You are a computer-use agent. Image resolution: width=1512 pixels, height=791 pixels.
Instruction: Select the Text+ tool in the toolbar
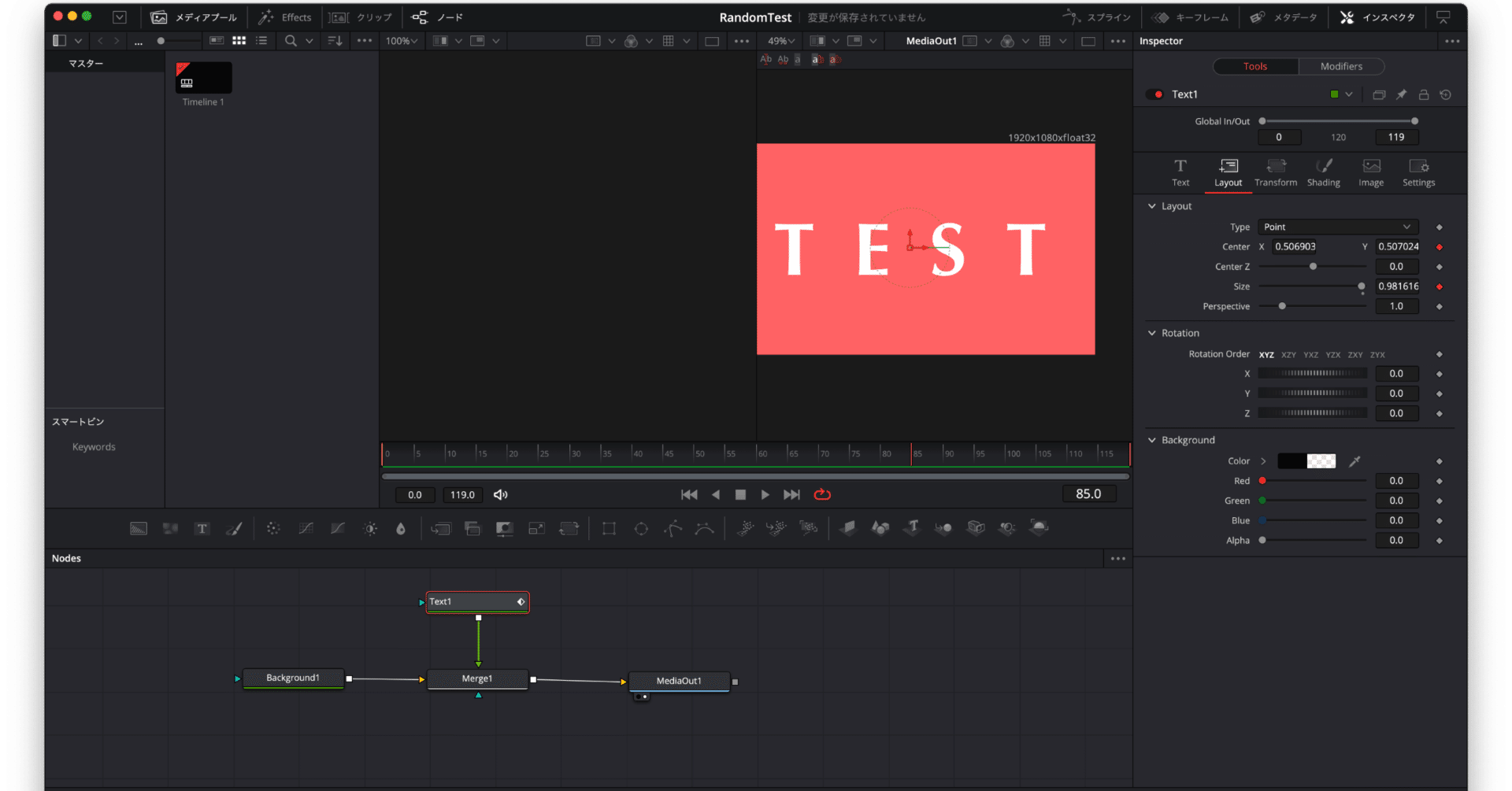click(x=202, y=528)
